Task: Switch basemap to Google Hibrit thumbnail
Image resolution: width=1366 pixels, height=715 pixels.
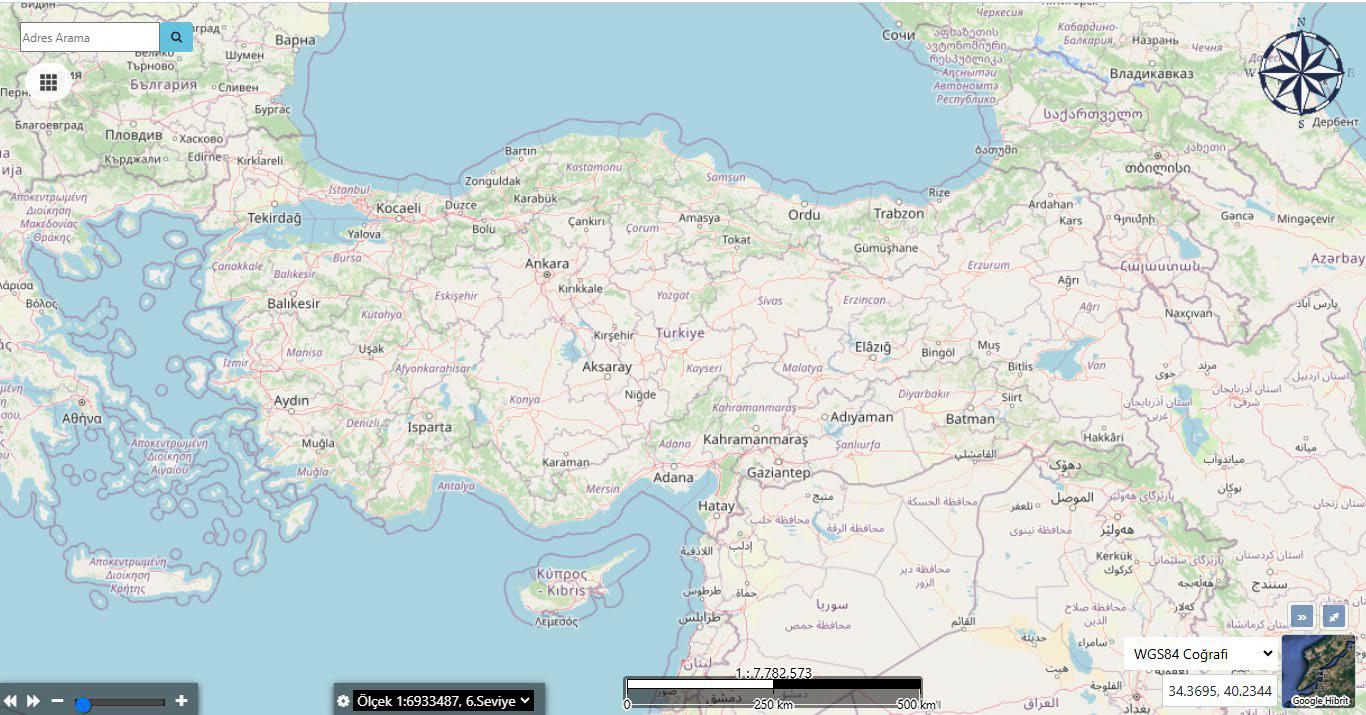Action: pyautogui.click(x=1318, y=672)
